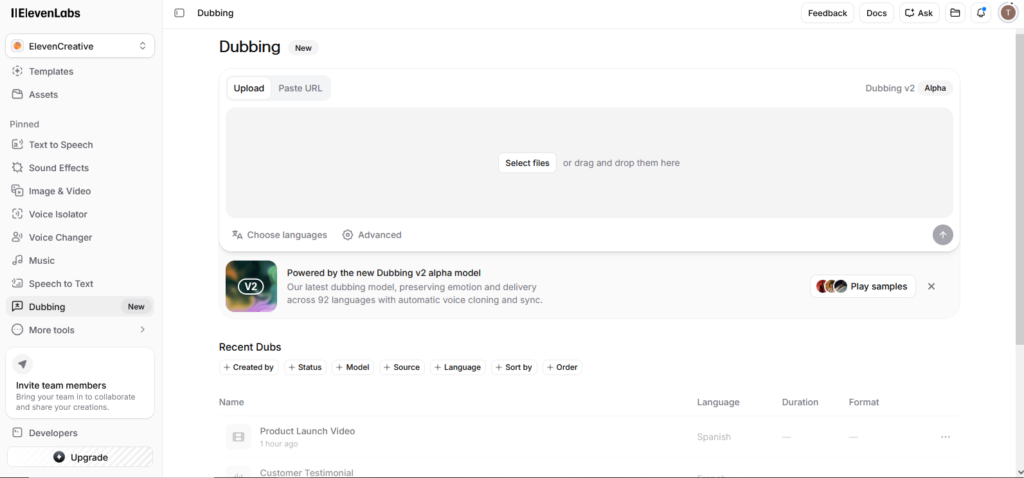Open the Order option

tap(562, 368)
